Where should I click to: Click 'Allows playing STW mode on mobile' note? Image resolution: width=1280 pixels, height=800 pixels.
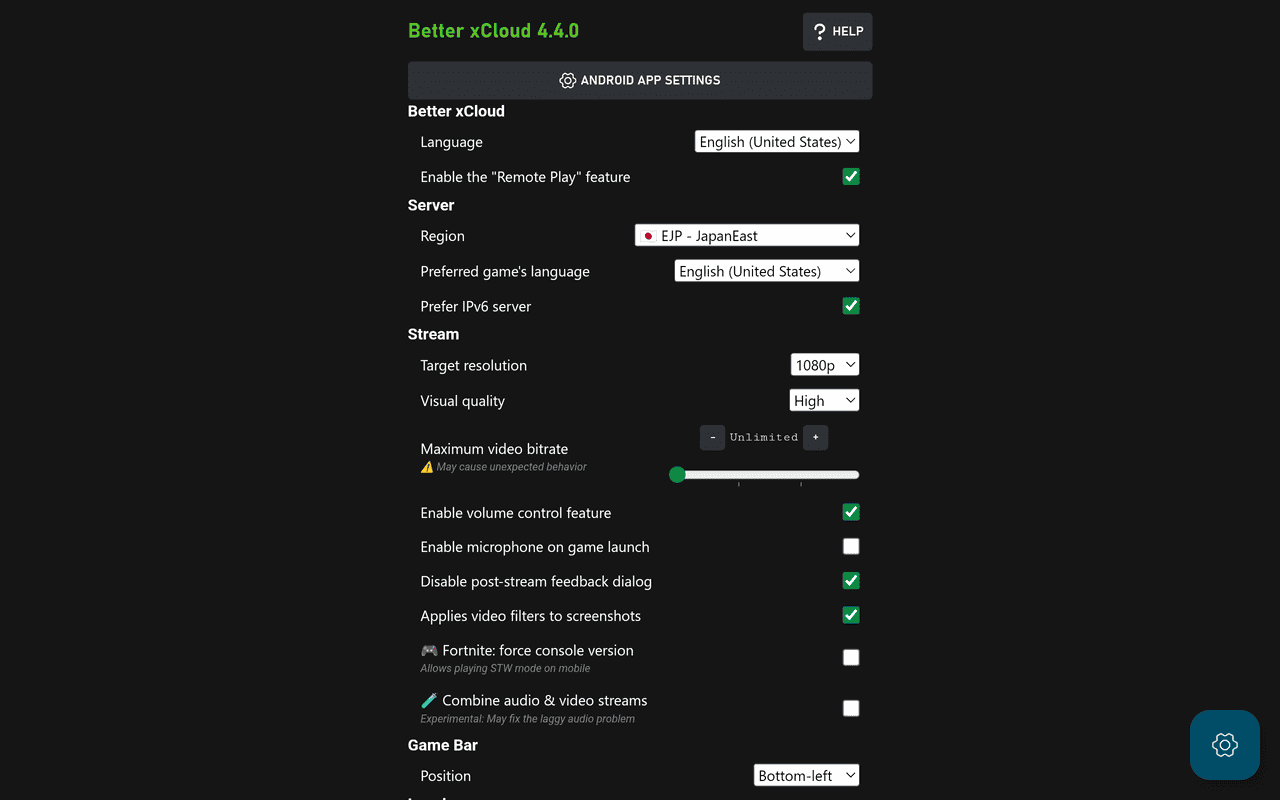pos(505,668)
